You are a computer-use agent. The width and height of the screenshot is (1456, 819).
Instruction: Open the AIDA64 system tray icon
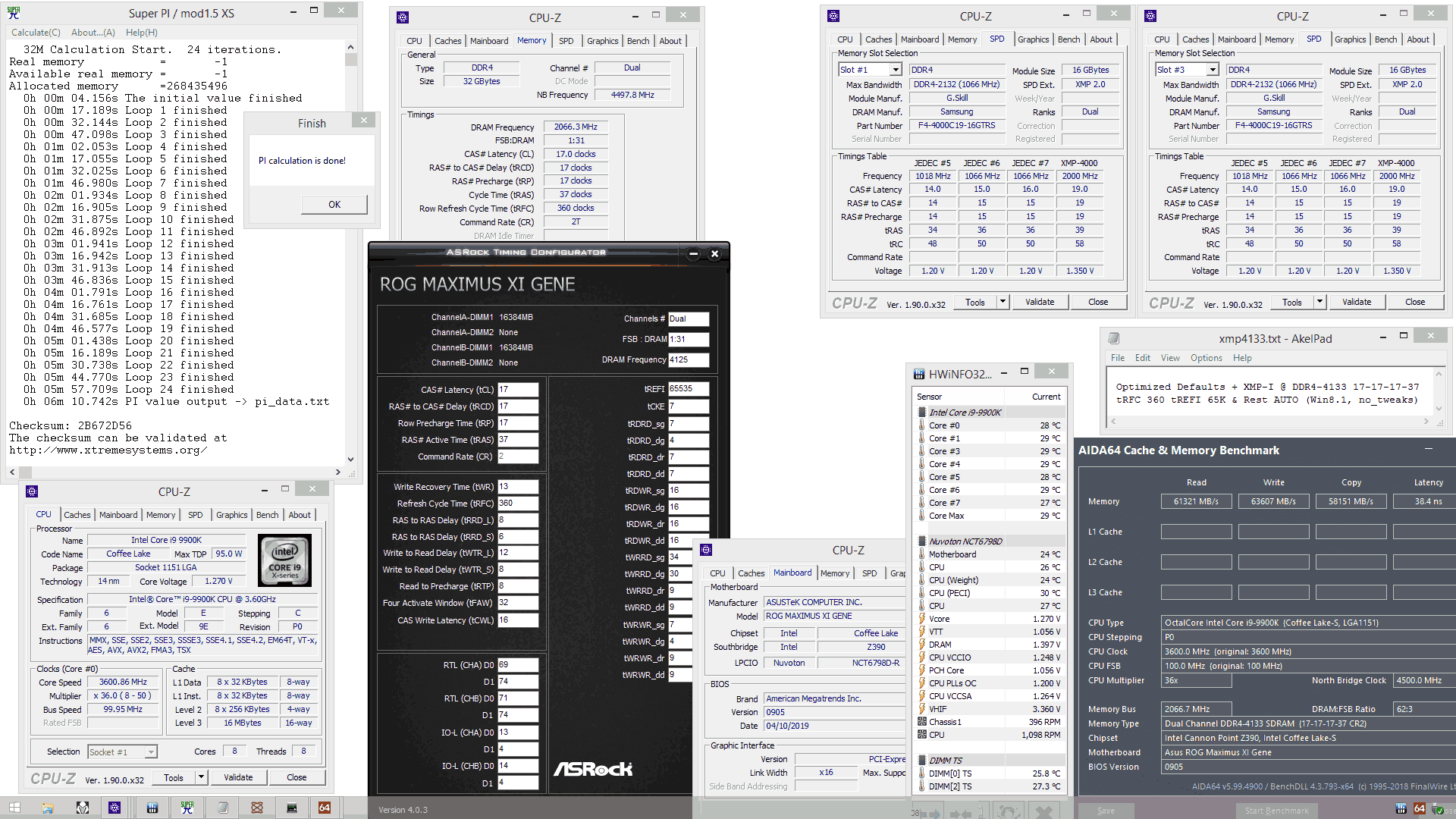1420,808
